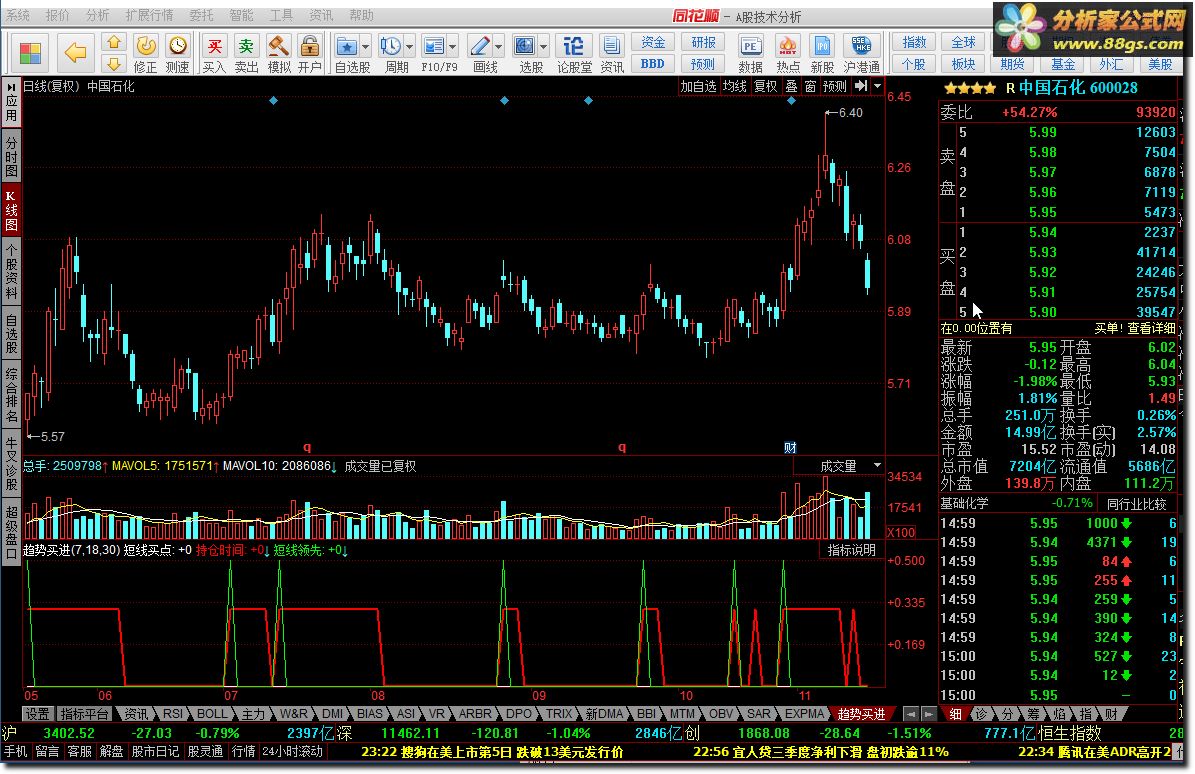Click the 研报 research report button
This screenshot has height=774, width=1195.
pos(703,43)
